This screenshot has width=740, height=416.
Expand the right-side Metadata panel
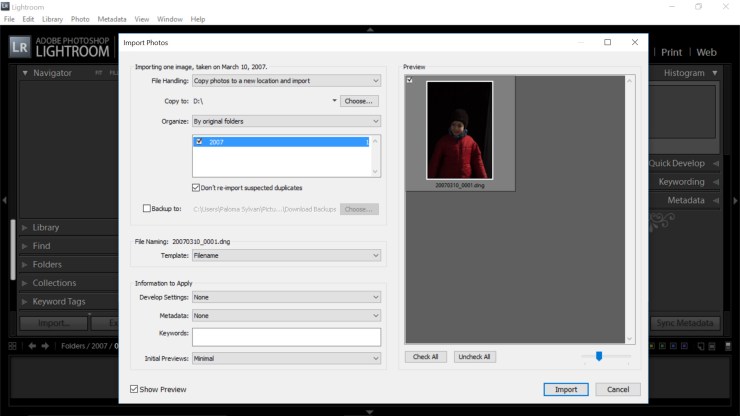716,200
